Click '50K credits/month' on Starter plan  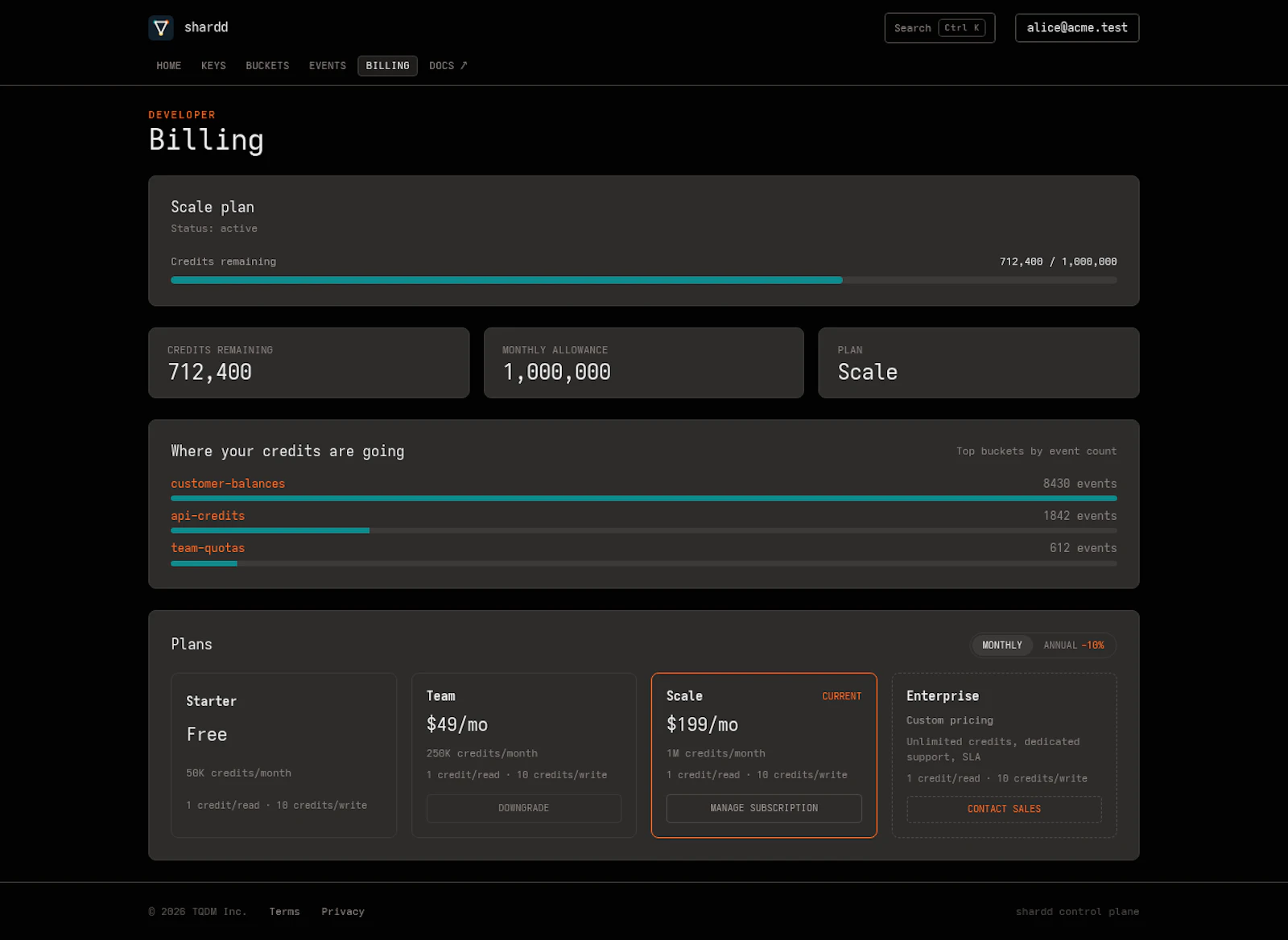239,773
